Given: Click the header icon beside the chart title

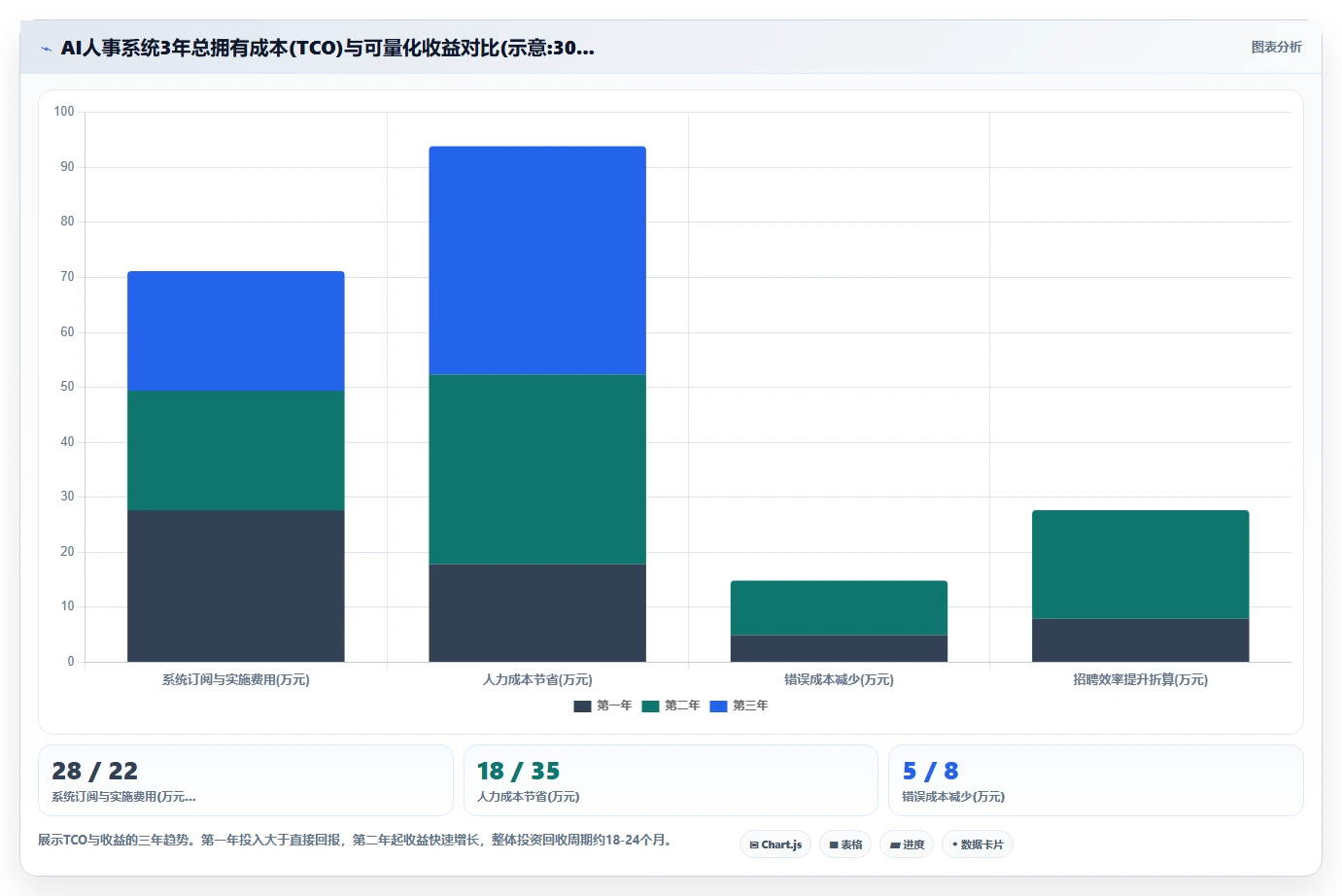Looking at the screenshot, I should [x=46, y=49].
